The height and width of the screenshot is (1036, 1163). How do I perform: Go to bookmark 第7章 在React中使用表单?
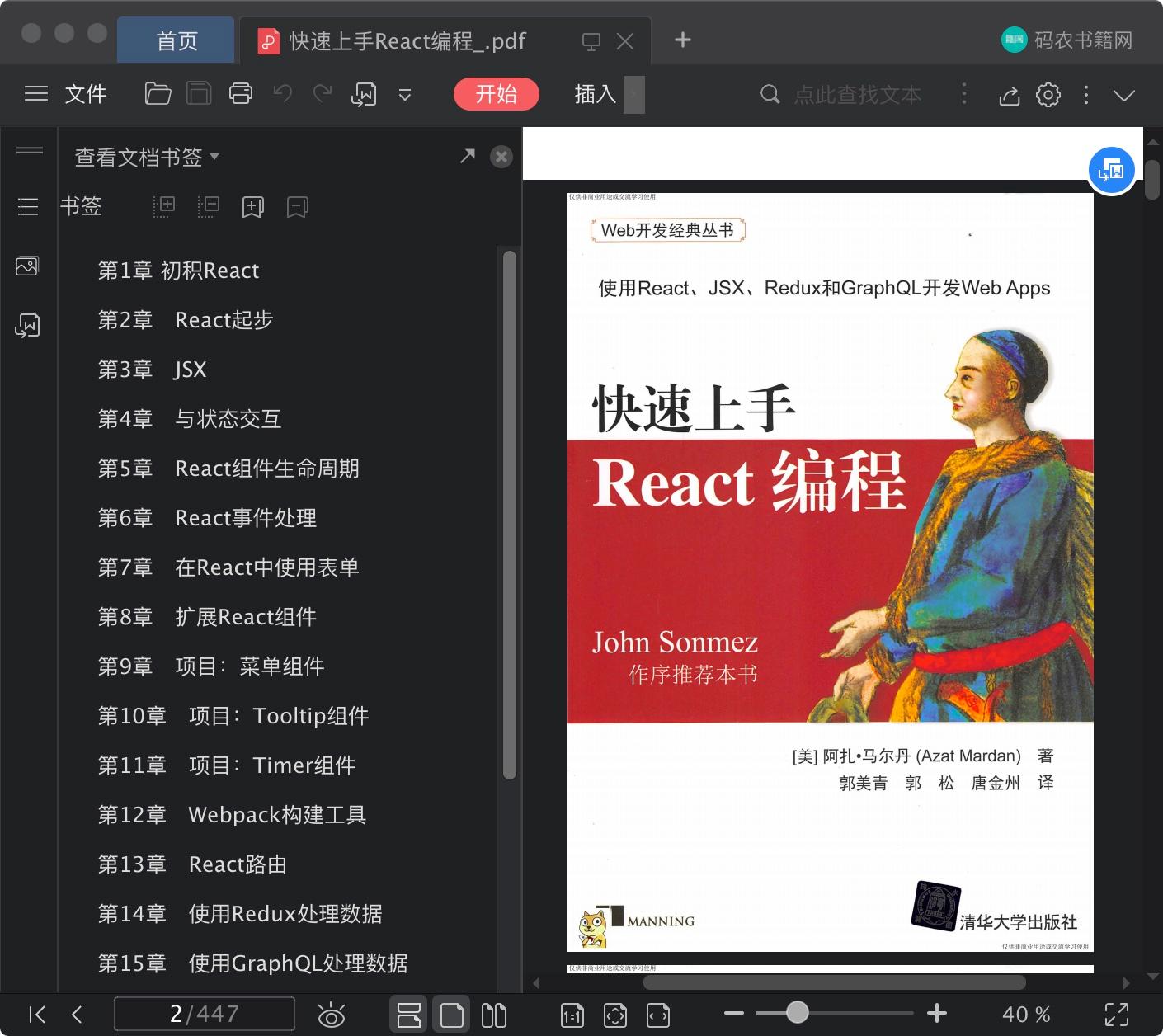pos(228,567)
